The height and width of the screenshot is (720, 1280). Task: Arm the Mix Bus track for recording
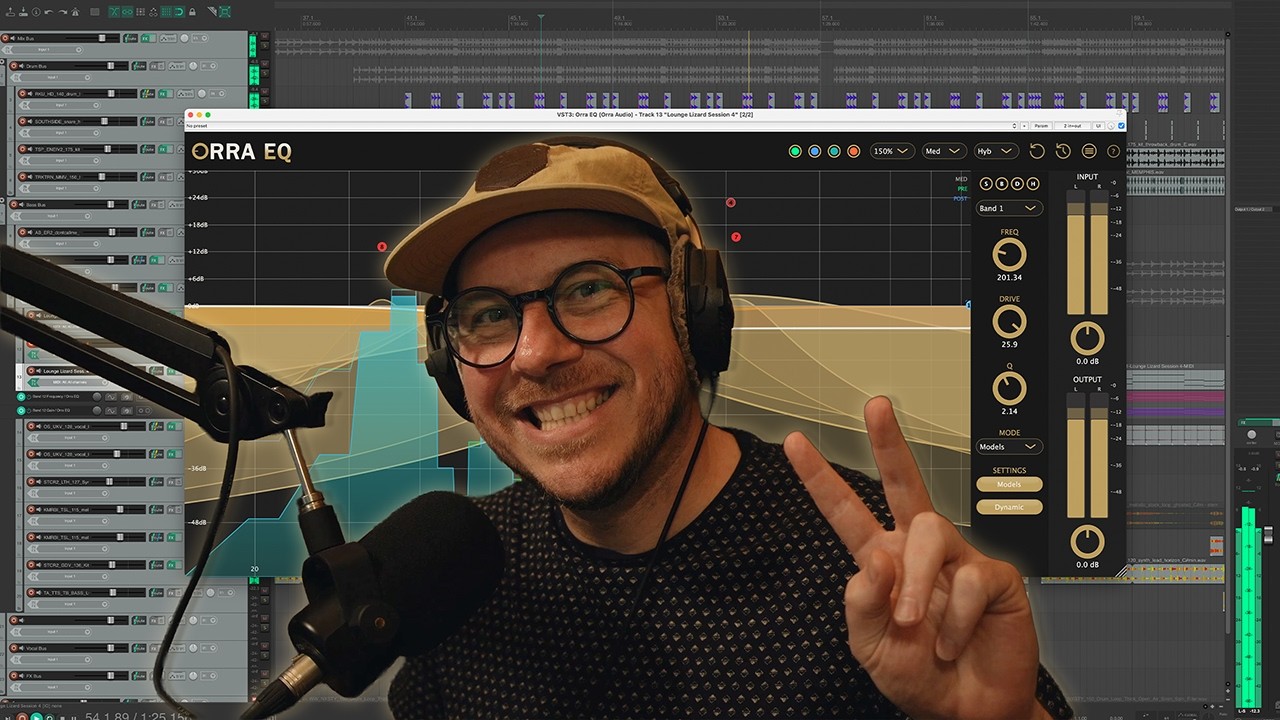click(x=5, y=38)
